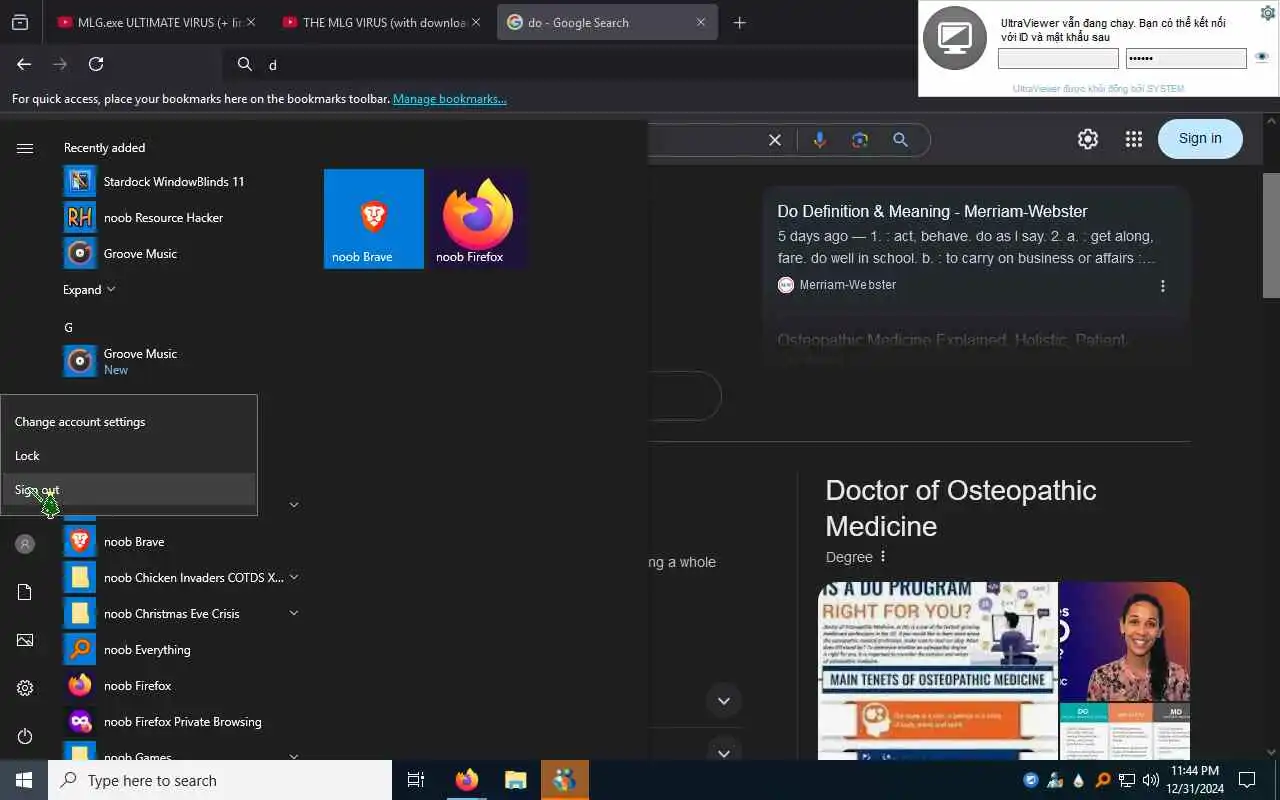The image size is (1280, 800).
Task: Click the Type here to search box
Action: [x=220, y=780]
